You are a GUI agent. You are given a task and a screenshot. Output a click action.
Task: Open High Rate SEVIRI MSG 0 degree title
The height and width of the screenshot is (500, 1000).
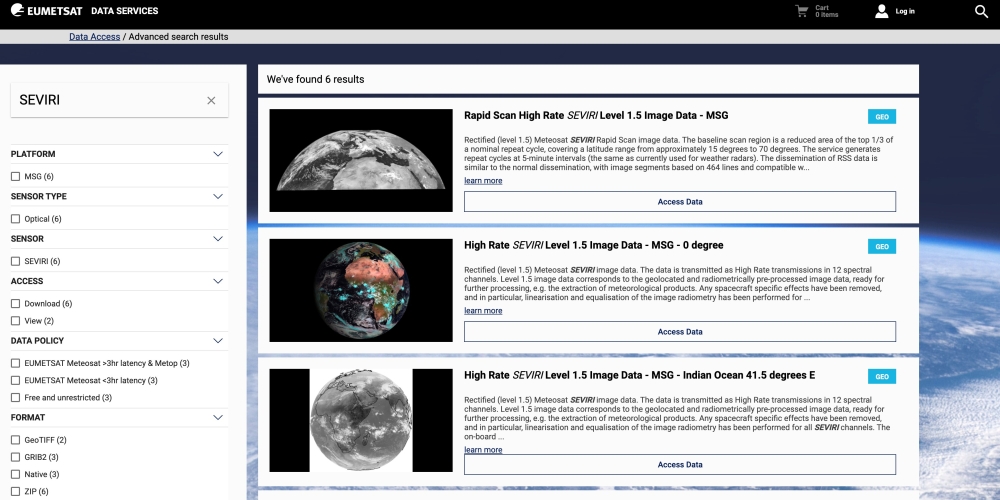coord(594,246)
